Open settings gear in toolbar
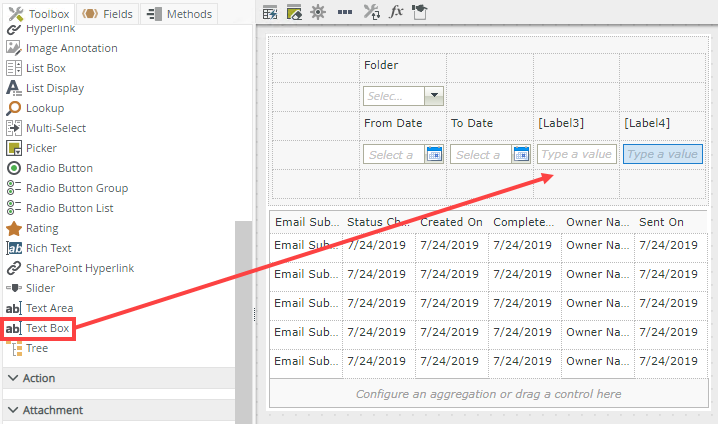Image resolution: width=718 pixels, height=424 pixels. pos(318,12)
